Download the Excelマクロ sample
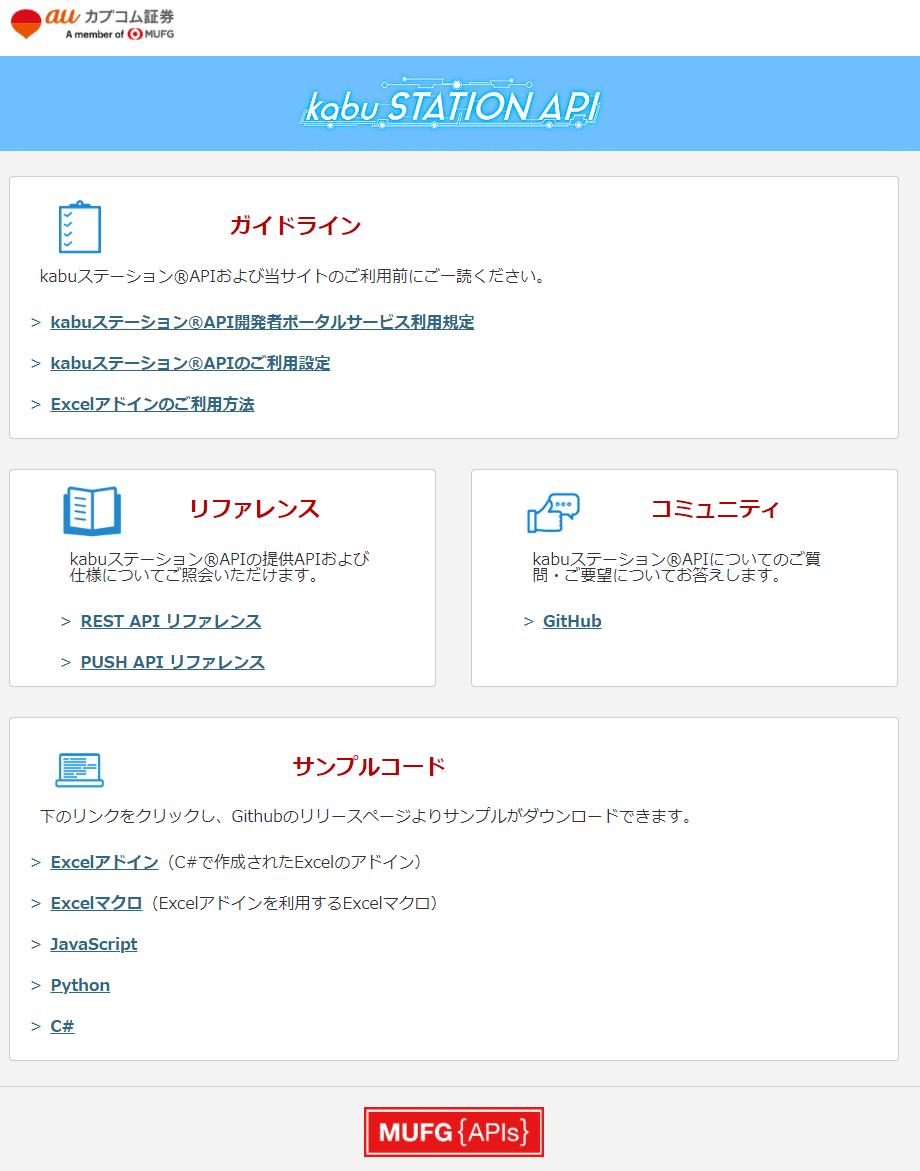Screen dimensions: 920x1171 coord(96,902)
